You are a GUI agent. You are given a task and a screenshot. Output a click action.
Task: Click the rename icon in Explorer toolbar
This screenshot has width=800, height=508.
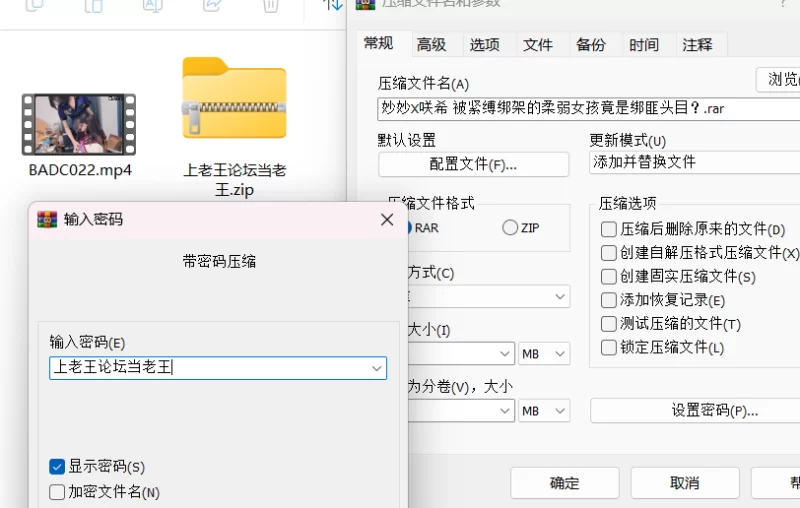(x=153, y=5)
